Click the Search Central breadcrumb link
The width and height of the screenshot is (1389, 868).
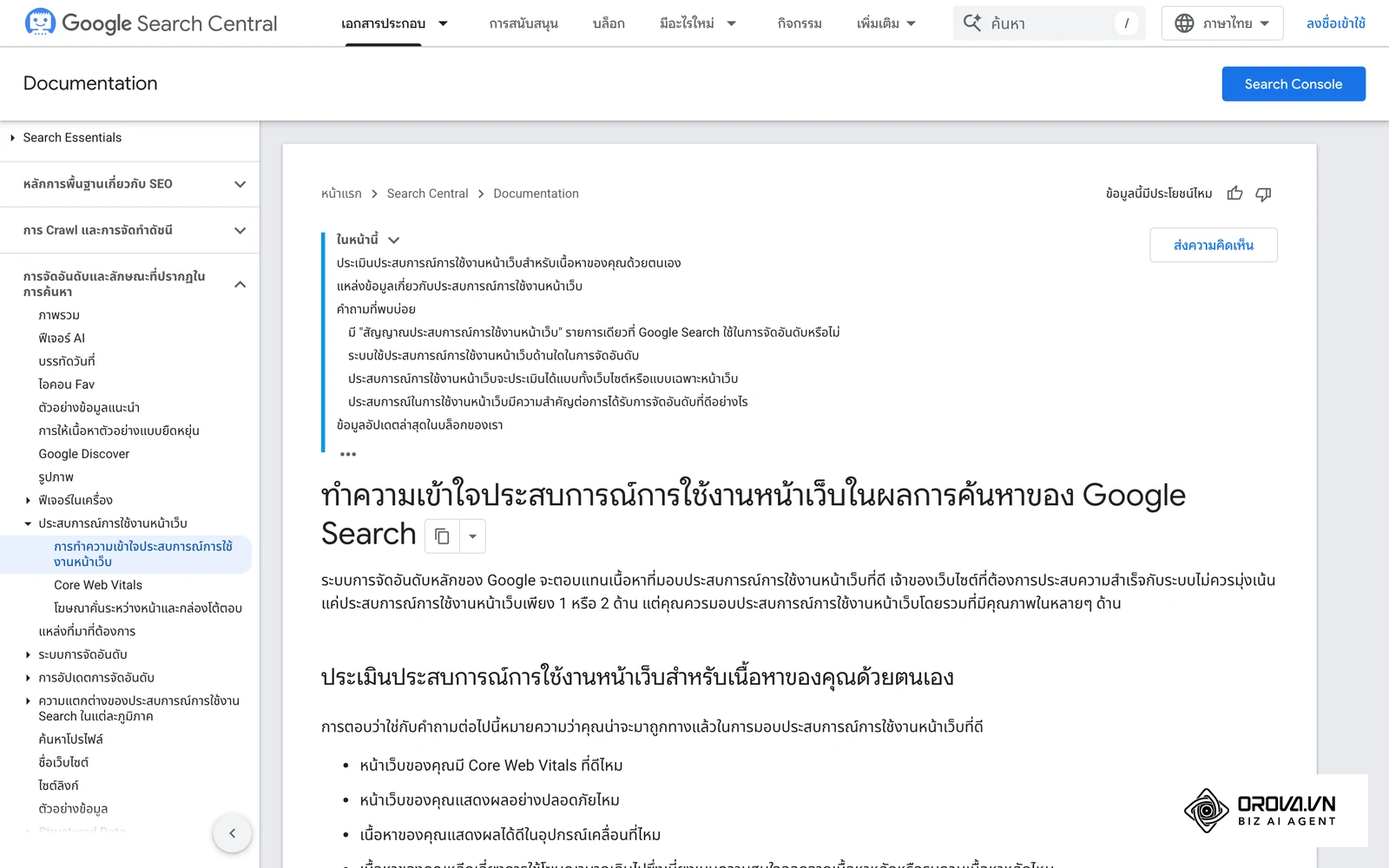tap(427, 194)
